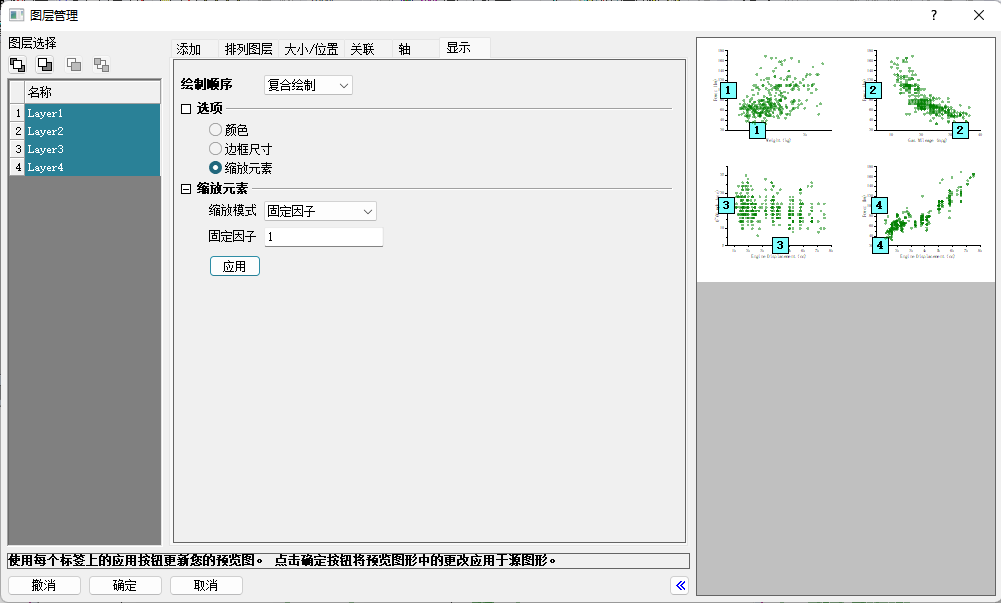1001x603 pixels.
Task: Click the grayed-out staggered squares icon
Action: (101, 65)
